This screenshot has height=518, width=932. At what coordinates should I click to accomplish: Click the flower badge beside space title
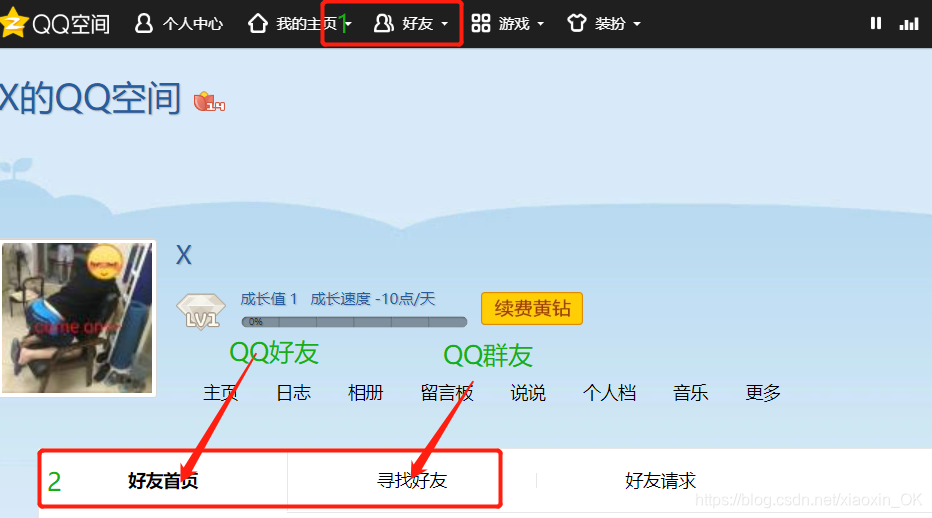click(209, 102)
